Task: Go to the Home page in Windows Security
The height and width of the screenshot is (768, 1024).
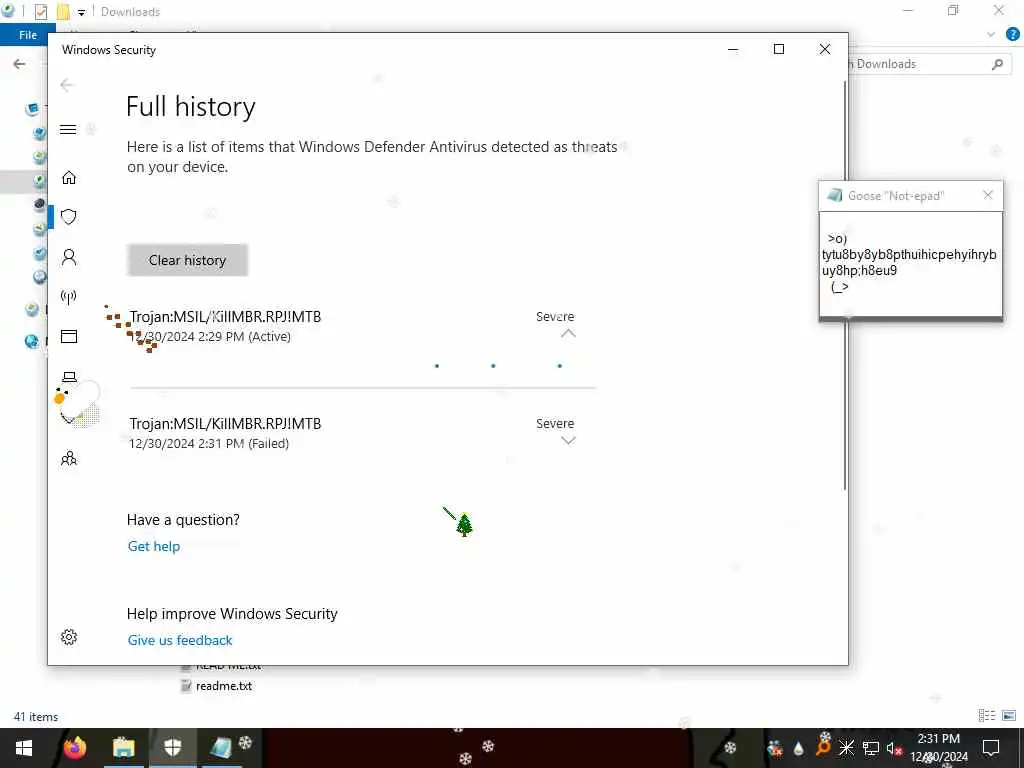Action: pos(69,178)
